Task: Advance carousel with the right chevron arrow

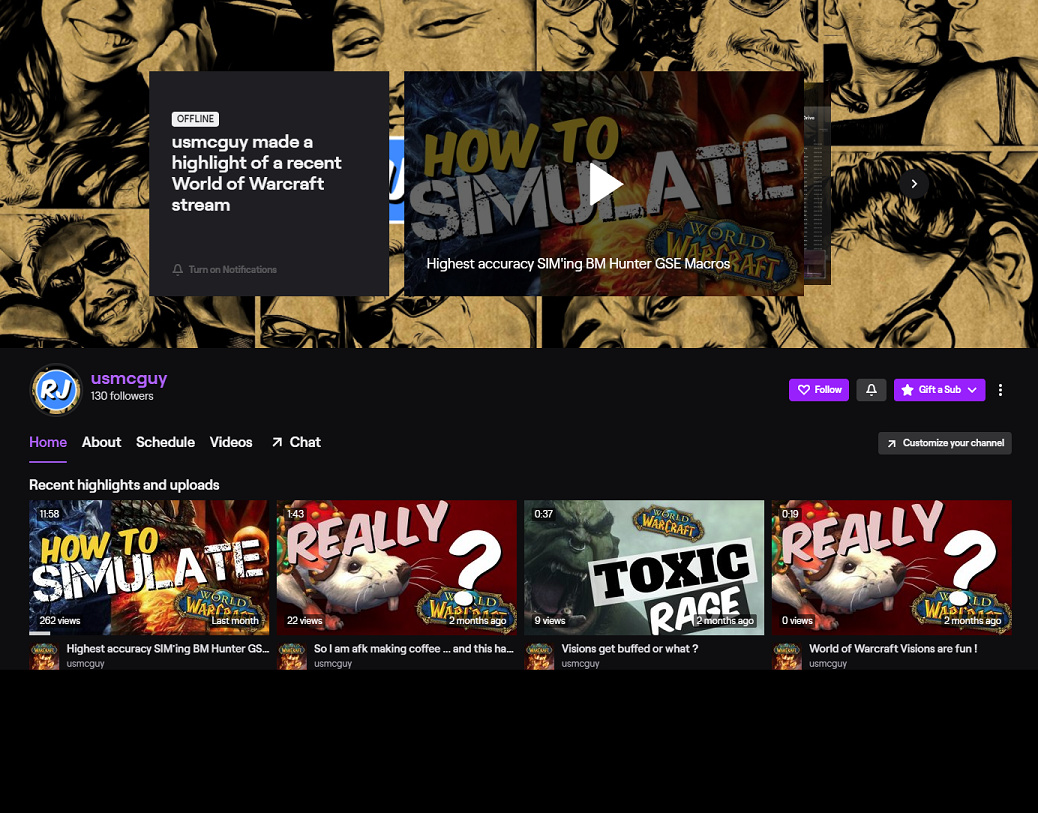Action: coord(914,184)
